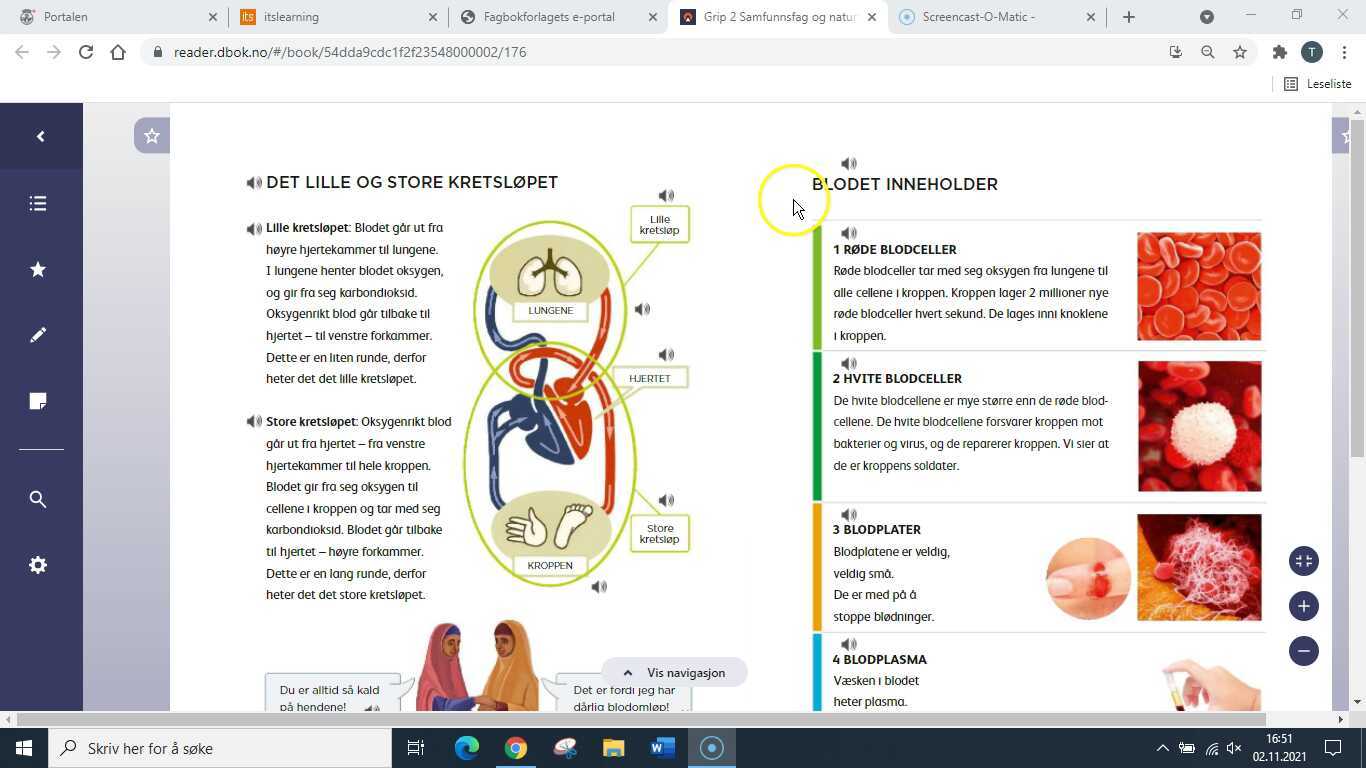This screenshot has width=1366, height=768.
Task: Expand the 'Vis navigasjon' panel
Action: [x=674, y=673]
